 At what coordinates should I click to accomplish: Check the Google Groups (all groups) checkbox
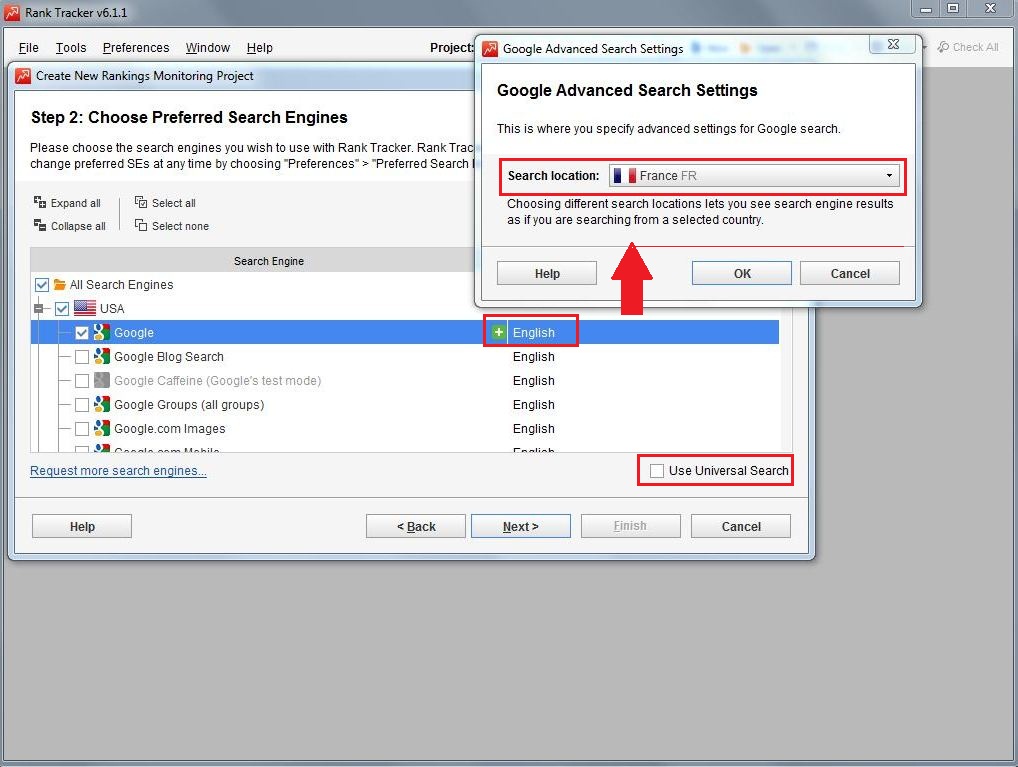coord(81,405)
